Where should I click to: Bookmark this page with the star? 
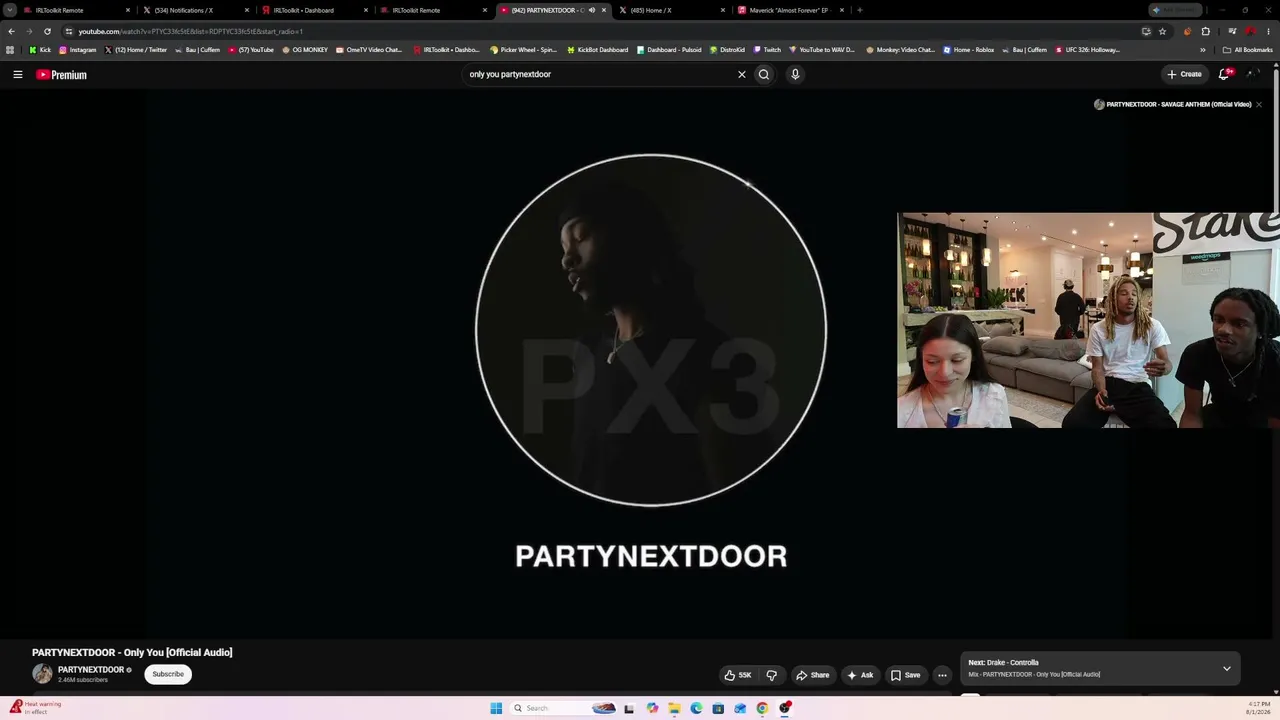(x=1162, y=31)
